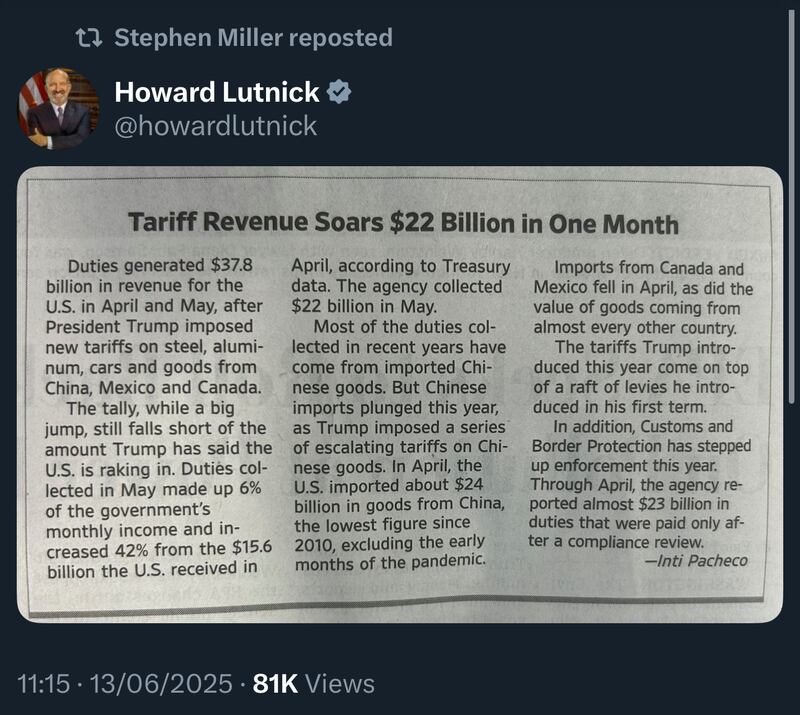Click the 11:15 post time

[46, 684]
